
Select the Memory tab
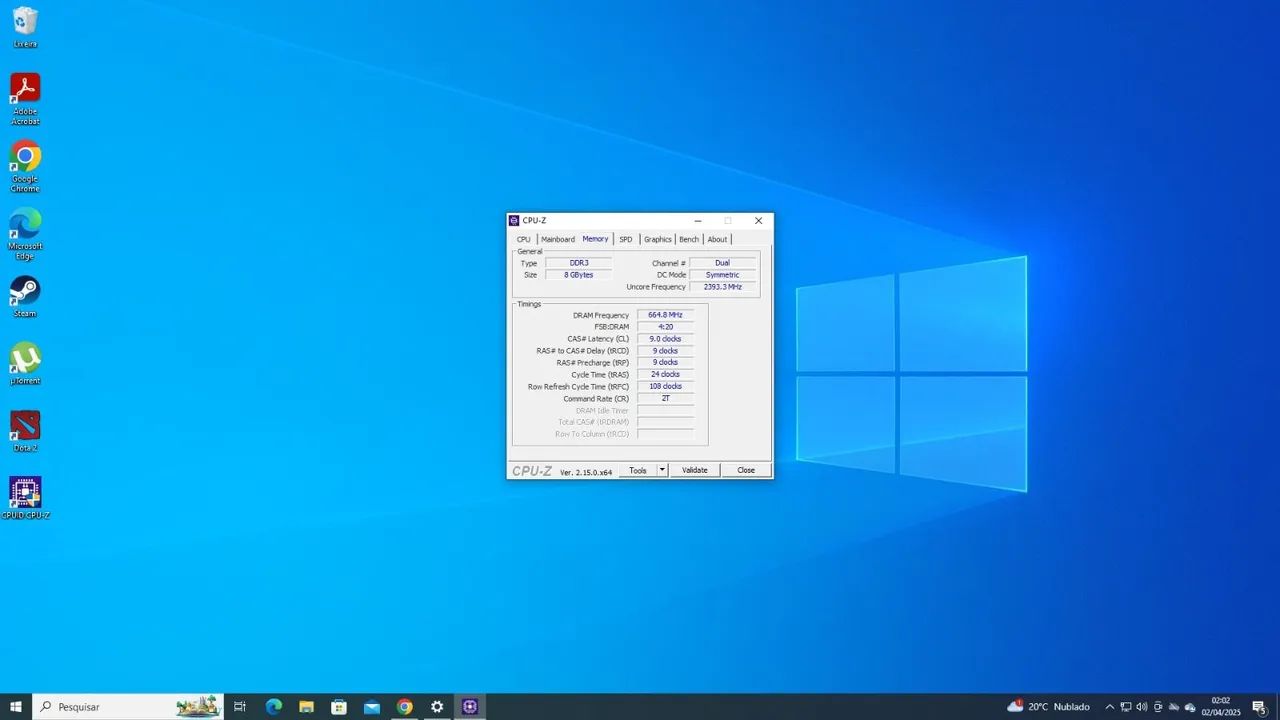(x=595, y=239)
